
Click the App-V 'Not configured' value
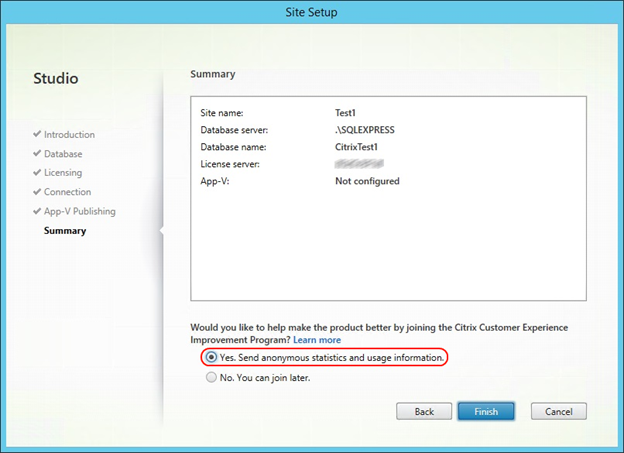coord(367,181)
